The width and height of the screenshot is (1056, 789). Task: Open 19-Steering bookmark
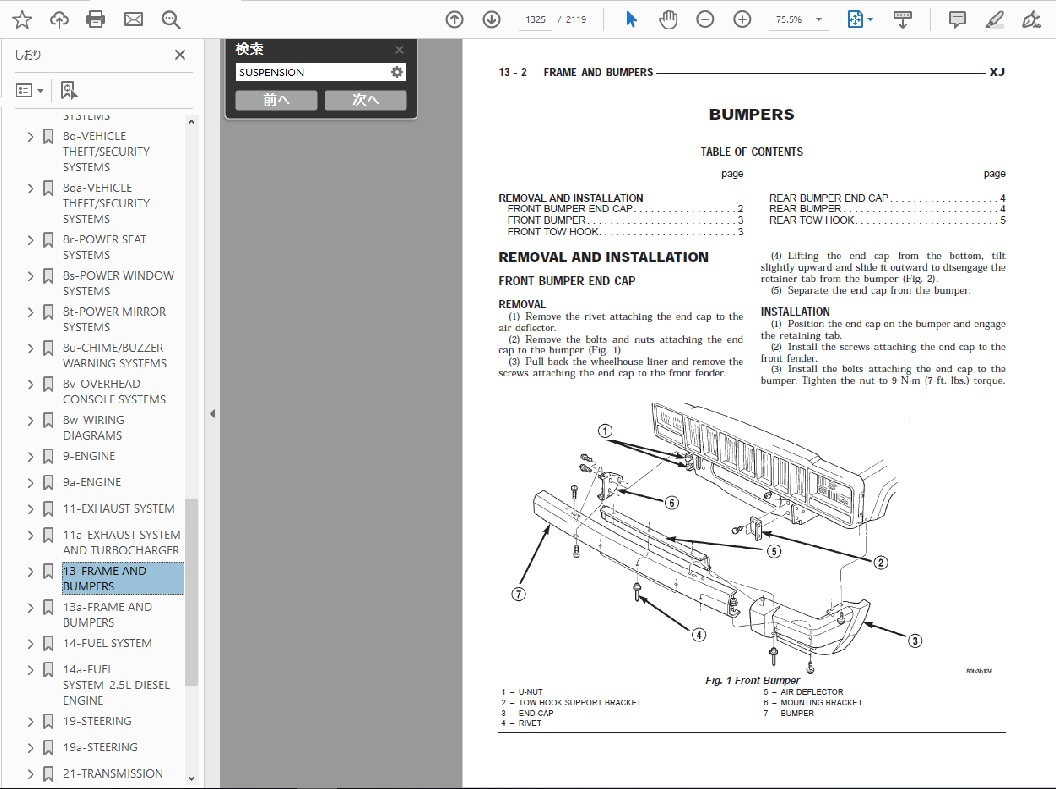[x=98, y=721]
